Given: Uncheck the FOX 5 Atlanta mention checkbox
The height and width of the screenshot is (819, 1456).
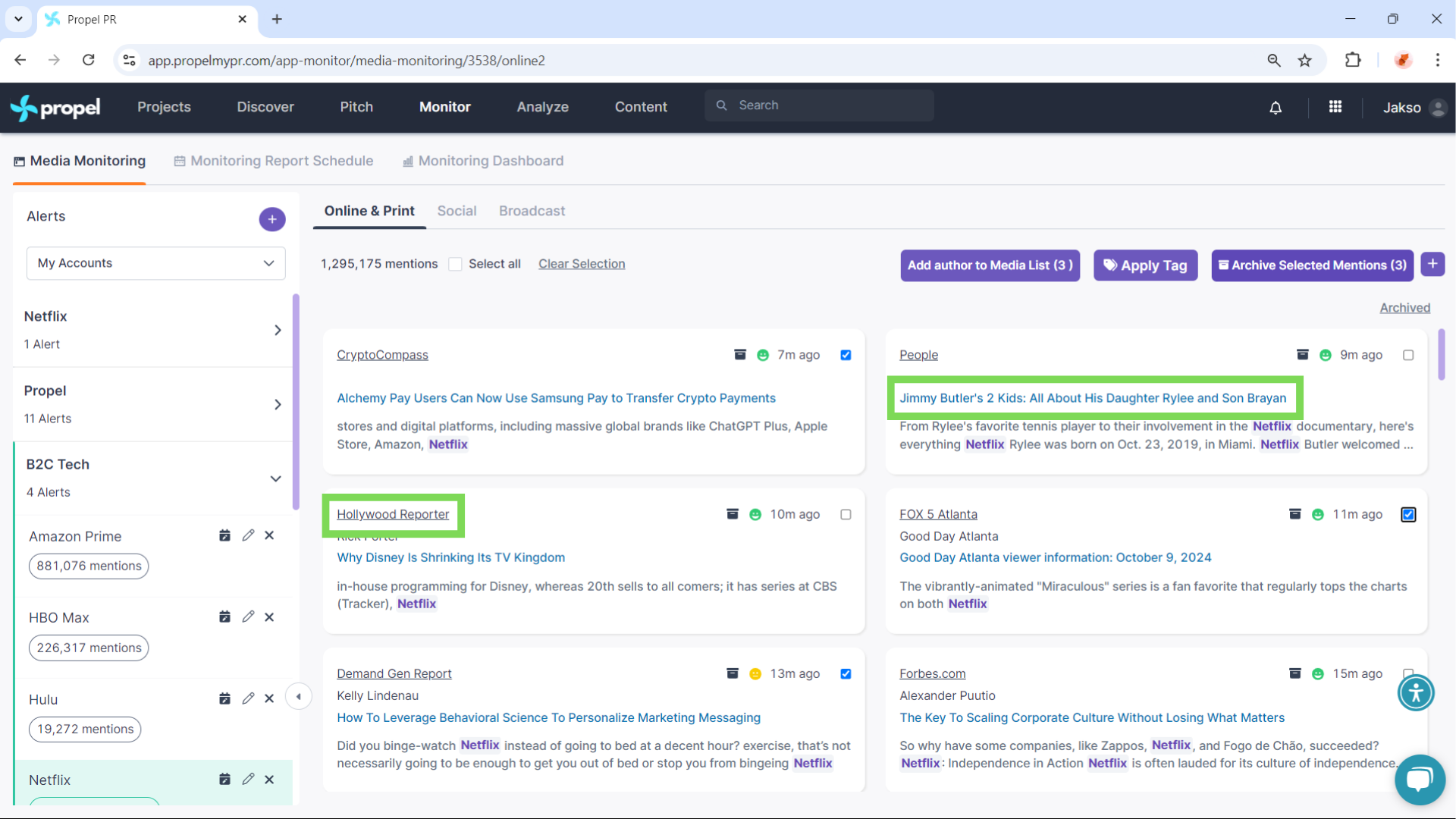Looking at the screenshot, I should (x=1408, y=514).
